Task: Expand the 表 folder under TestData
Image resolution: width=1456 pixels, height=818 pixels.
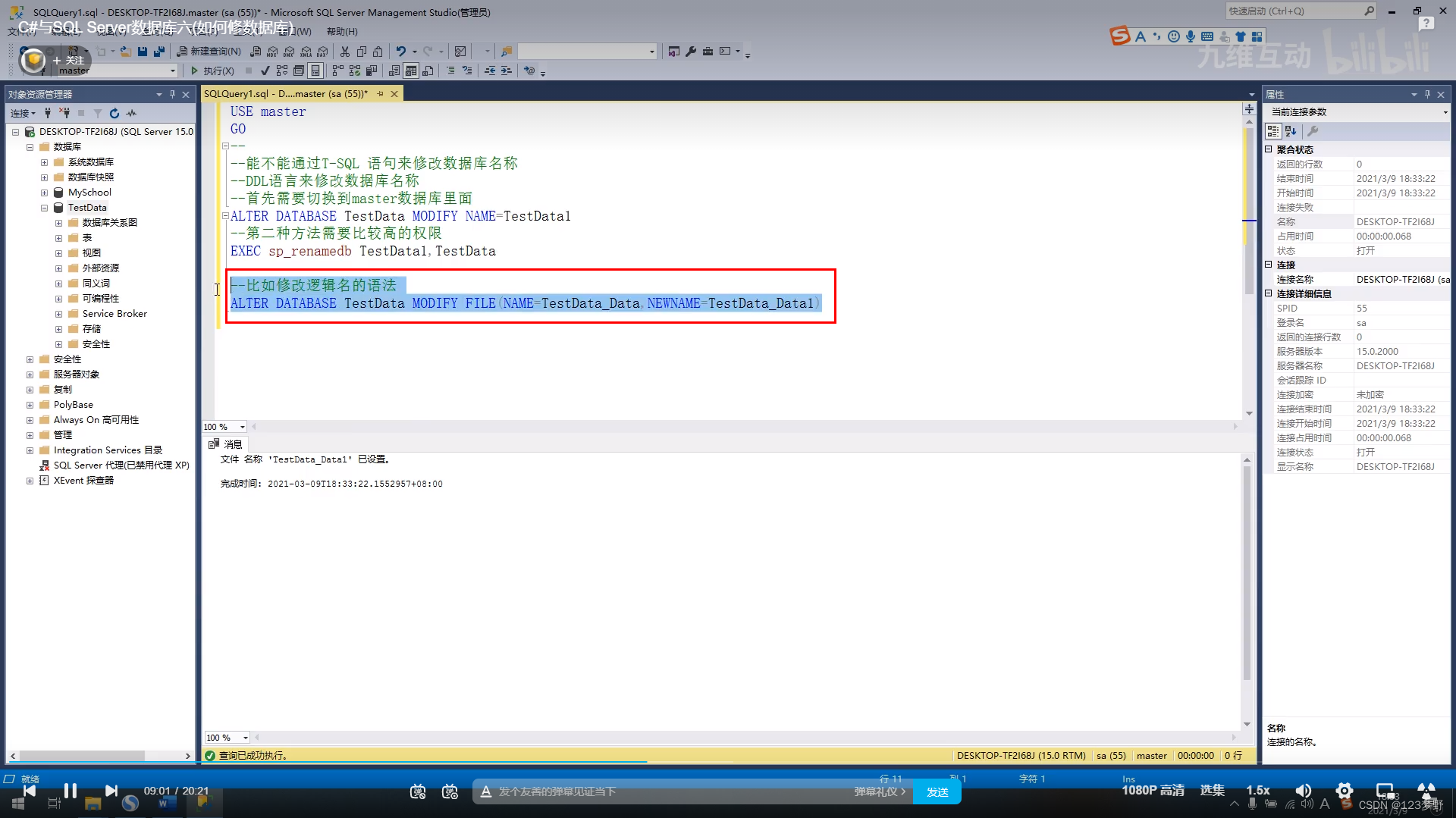Action: click(58, 238)
